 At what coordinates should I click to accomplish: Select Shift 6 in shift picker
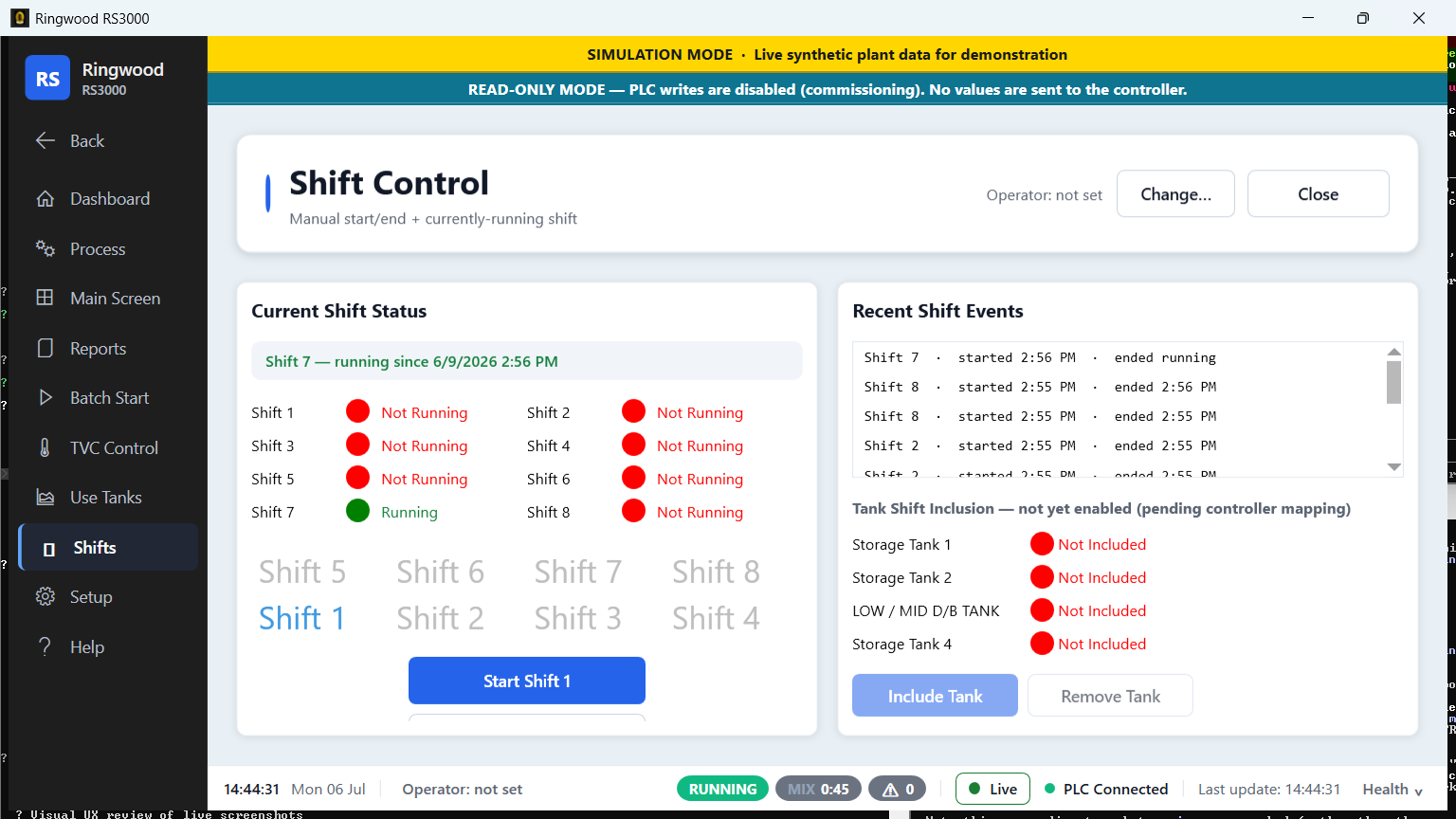click(x=440, y=572)
